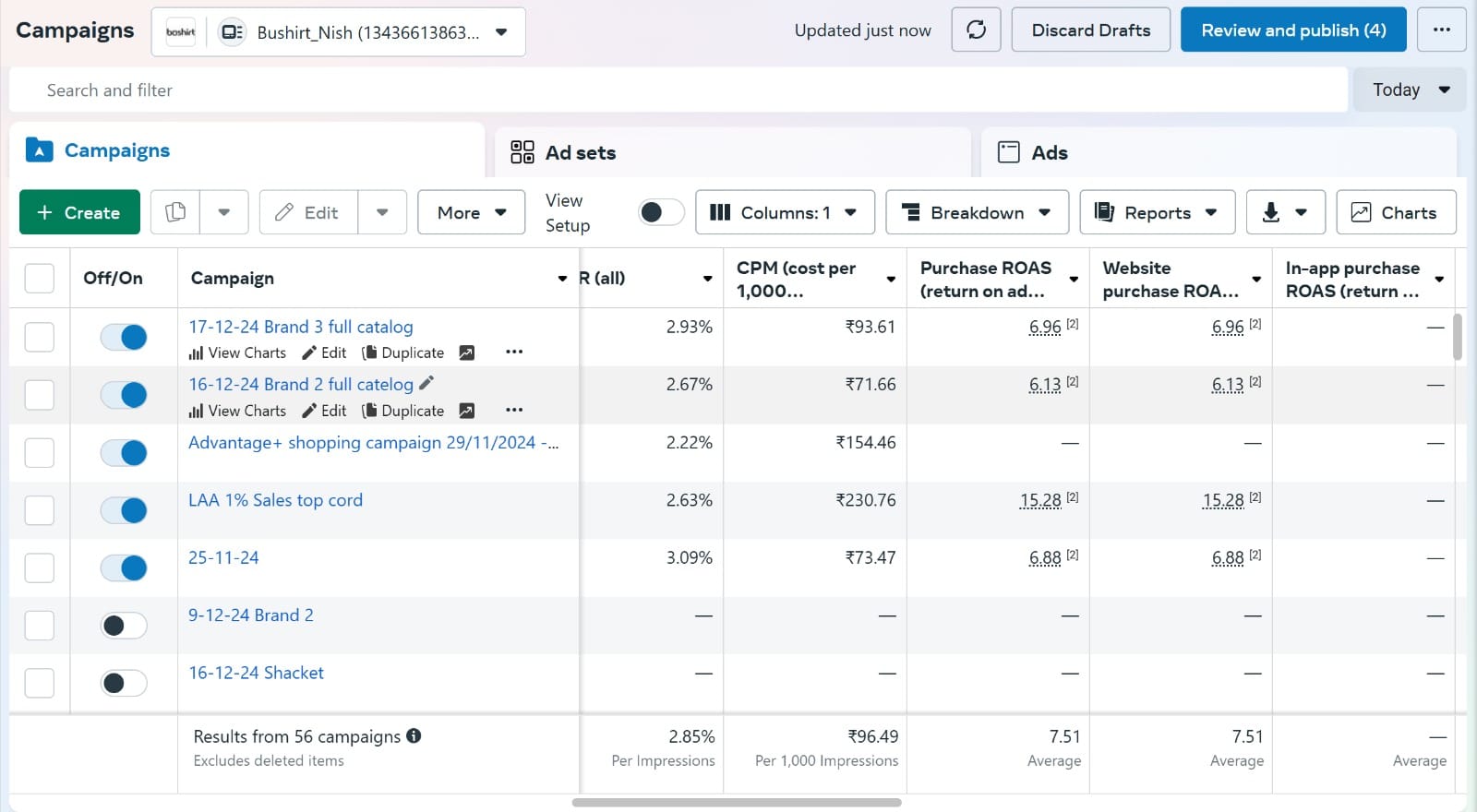Click pencil rename icon next to 16-12-24 Brand 2
Image resolution: width=1477 pixels, height=812 pixels.
click(x=426, y=383)
